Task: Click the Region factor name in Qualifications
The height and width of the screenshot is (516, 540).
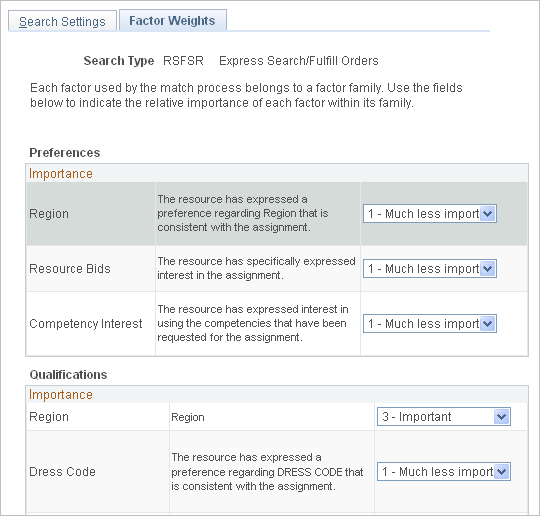Action: pyautogui.click(x=49, y=417)
